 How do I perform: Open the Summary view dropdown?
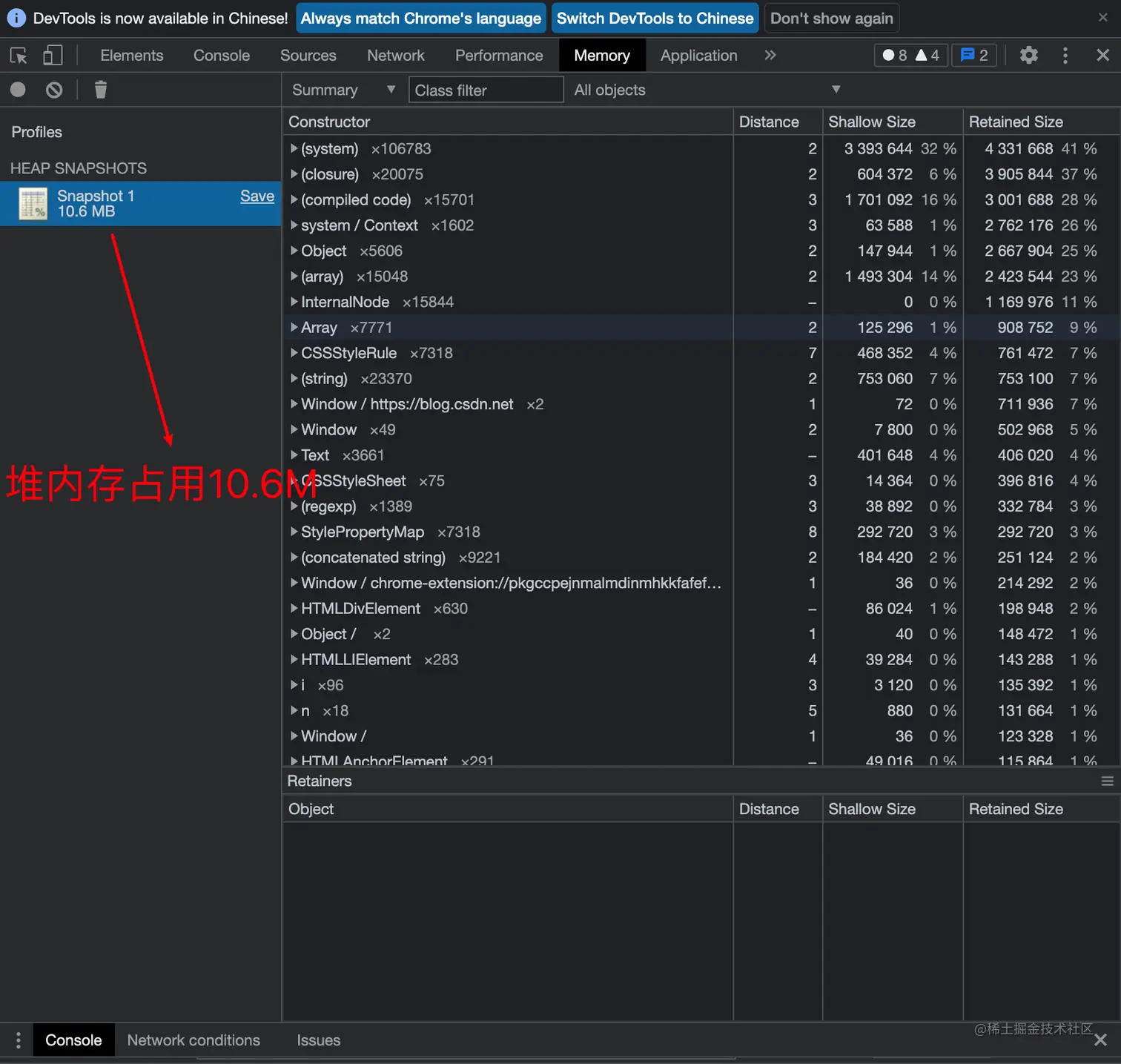[x=344, y=90]
